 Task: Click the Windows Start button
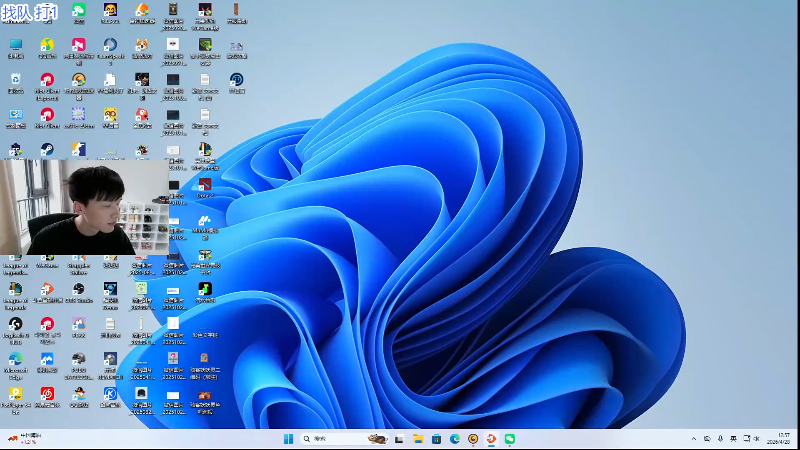pyautogui.click(x=288, y=439)
